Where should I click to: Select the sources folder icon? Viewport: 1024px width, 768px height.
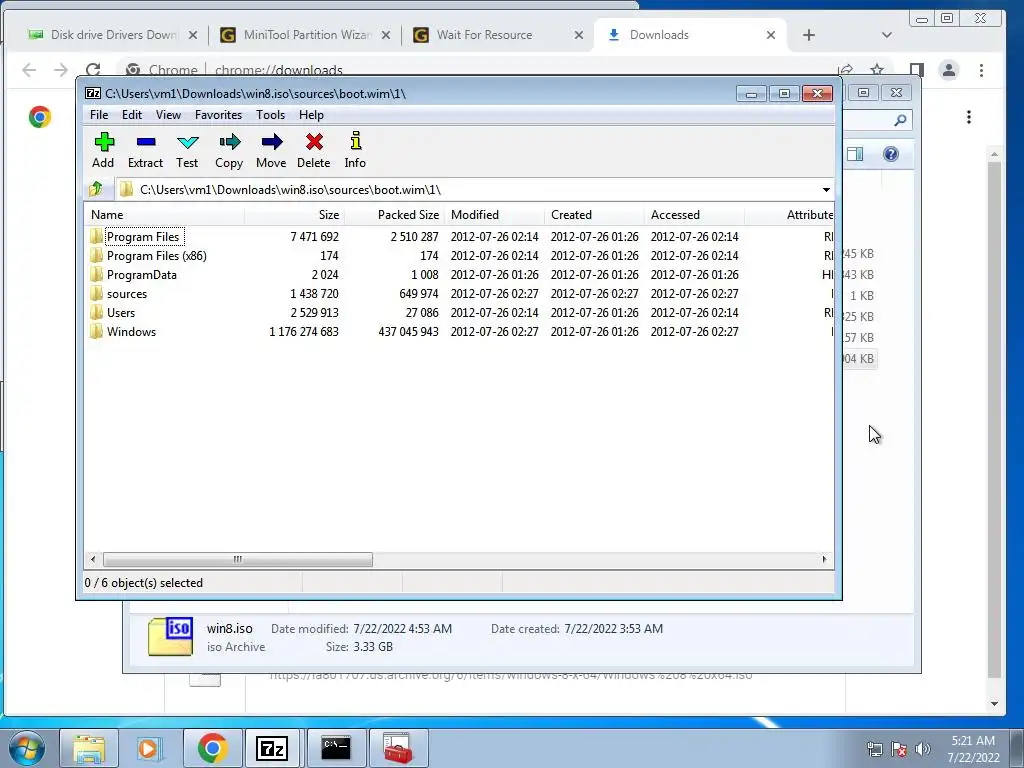pos(97,293)
